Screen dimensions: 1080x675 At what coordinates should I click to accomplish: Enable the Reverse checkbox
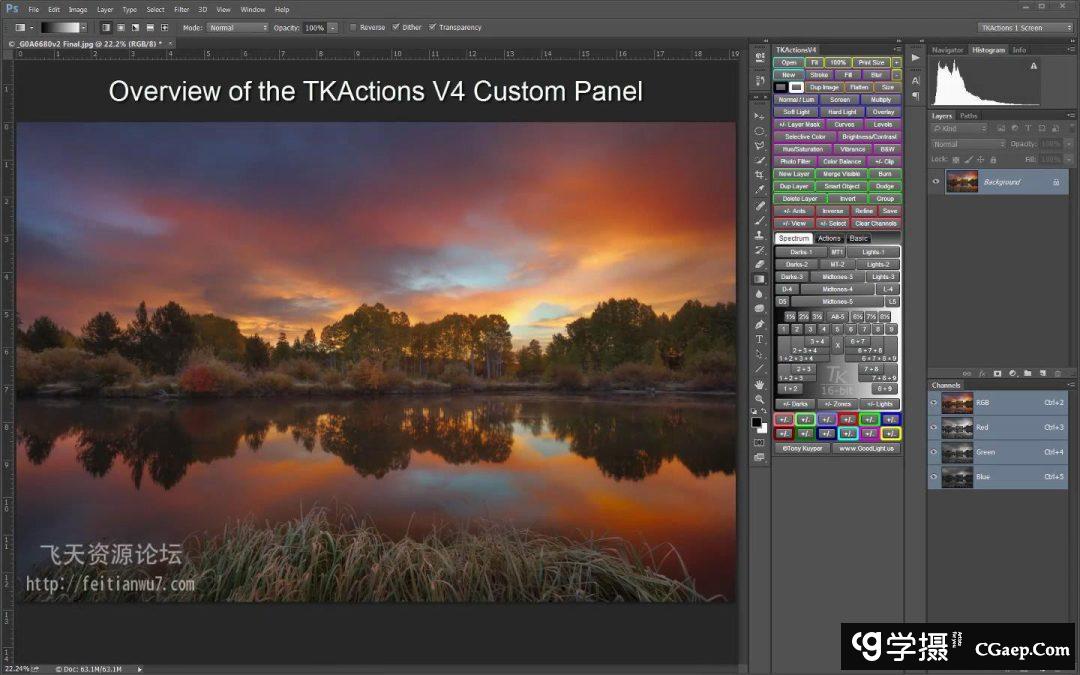pos(353,27)
